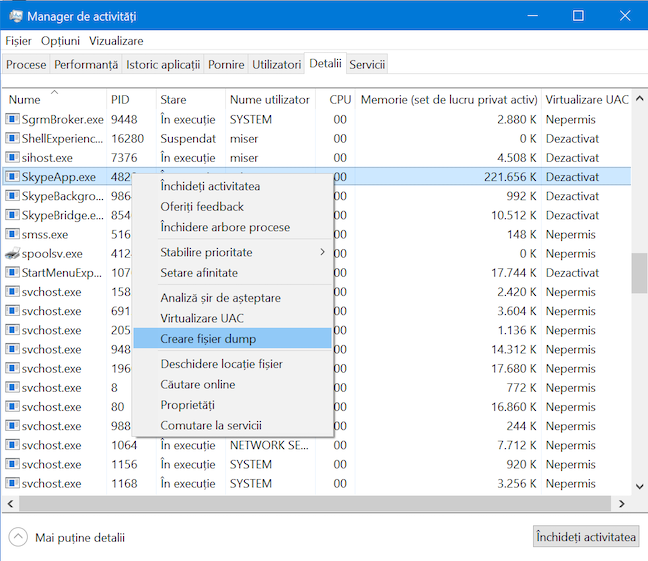Choose Comutare la servicii menu entry
Screen dimensions: 648x561
[233, 425]
